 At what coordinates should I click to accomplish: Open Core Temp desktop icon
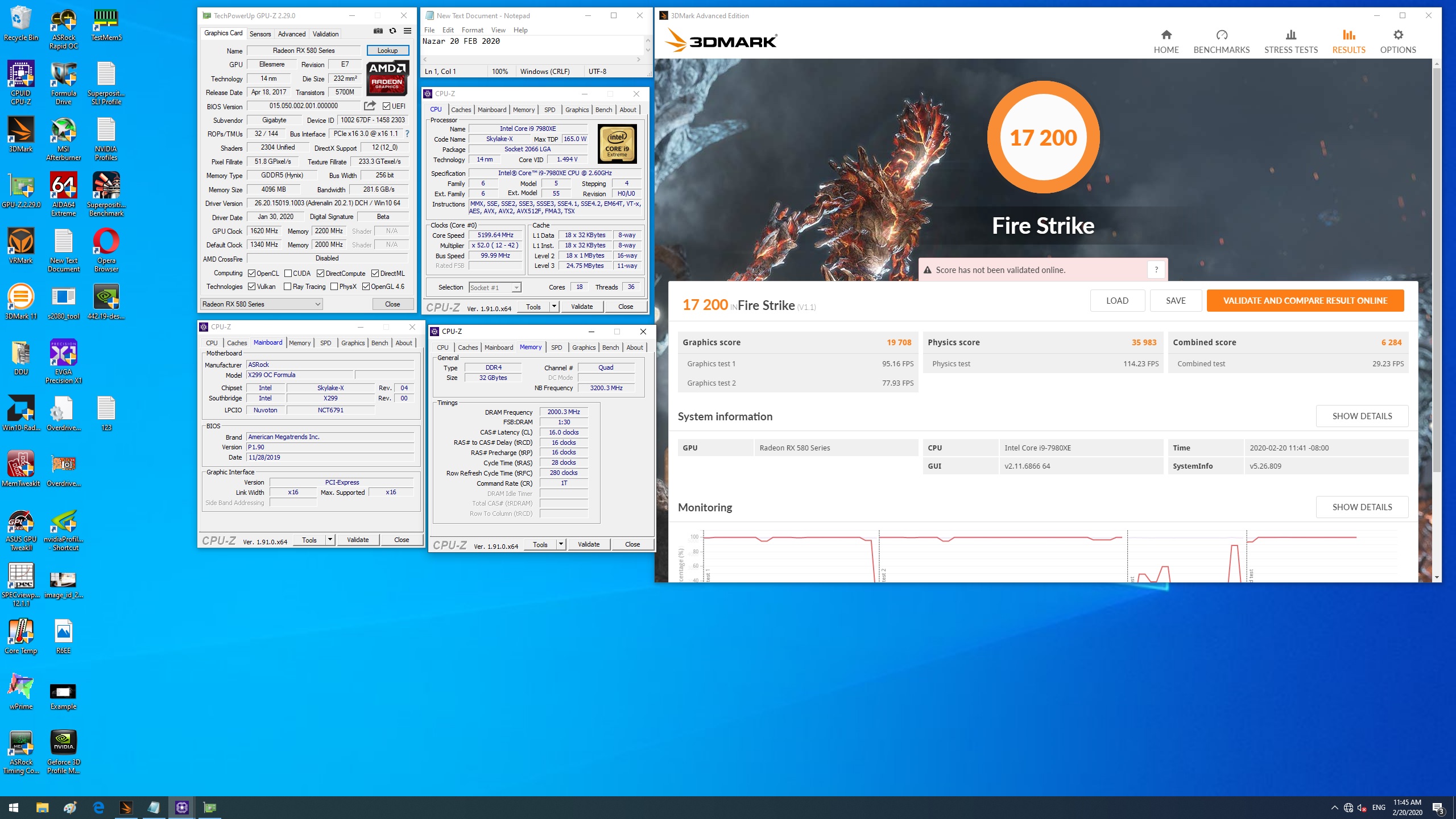coord(21,636)
